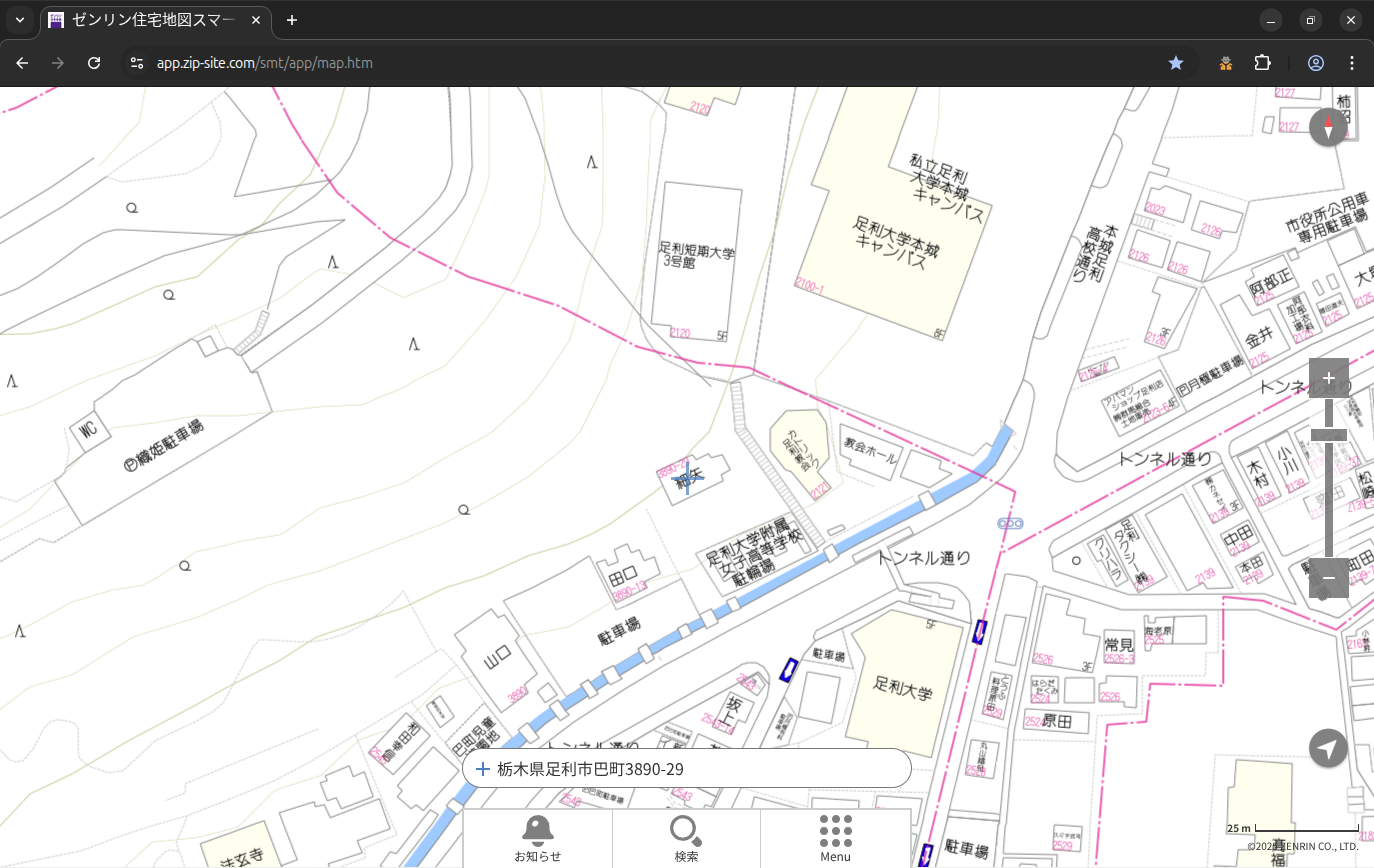1374x868 pixels.
Task: Open the browser extensions puzzle icon
Action: point(1262,63)
